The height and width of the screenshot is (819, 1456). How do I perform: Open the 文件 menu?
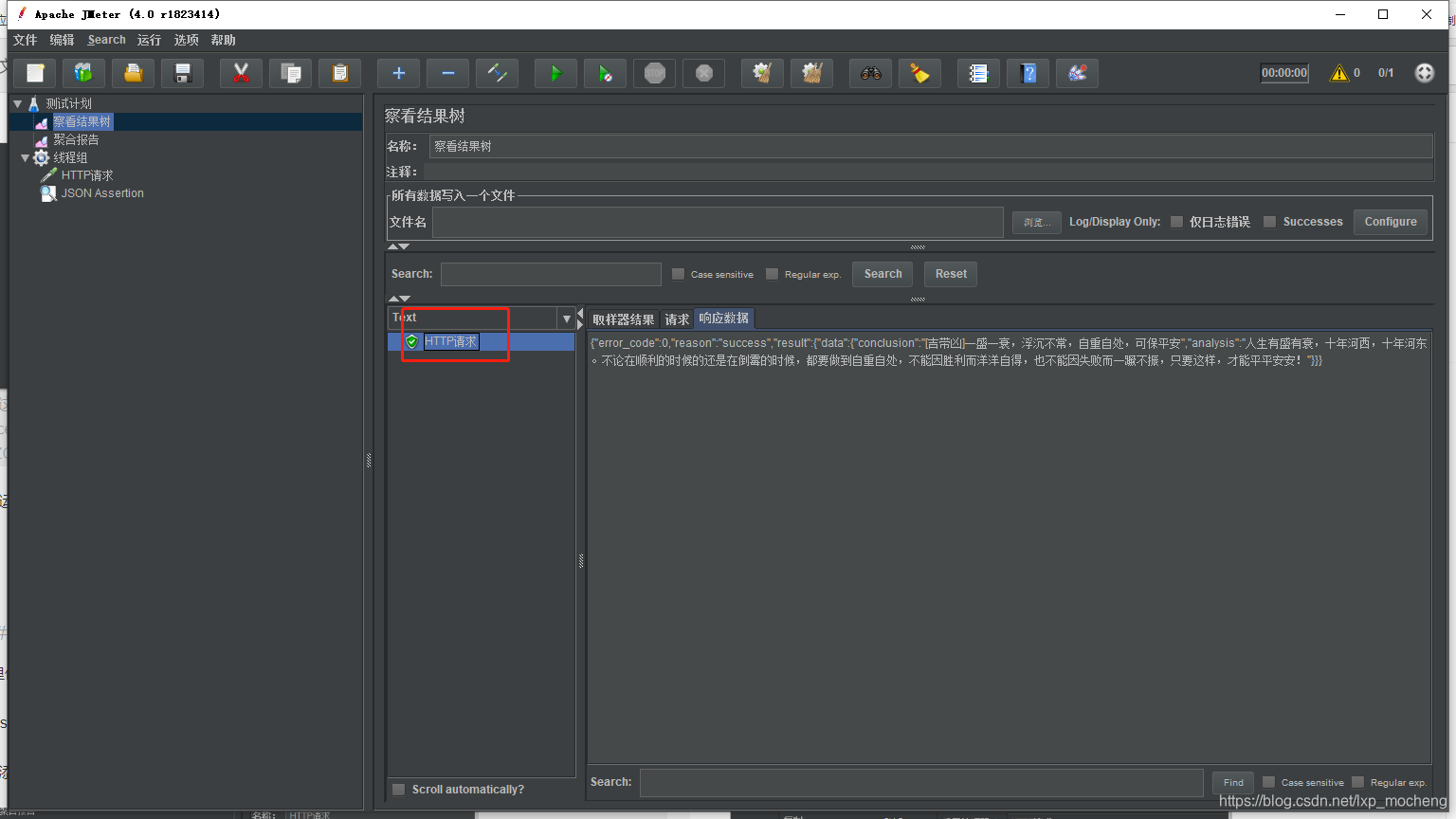(25, 40)
